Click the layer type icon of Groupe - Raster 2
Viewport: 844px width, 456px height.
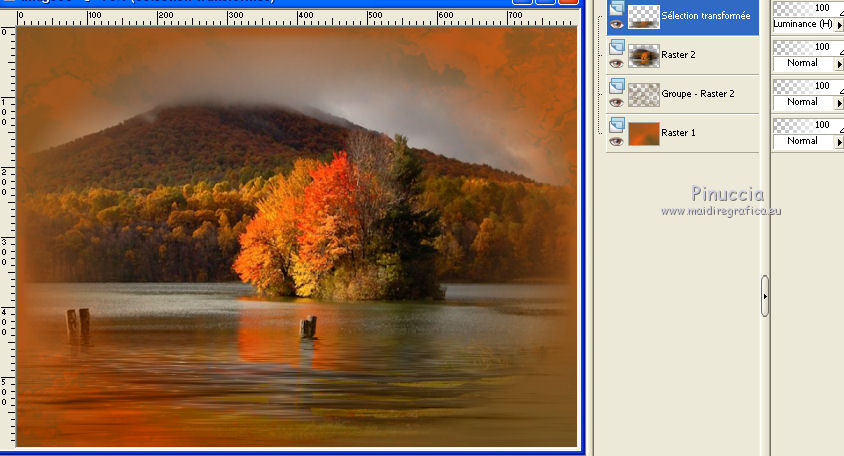click(x=617, y=86)
